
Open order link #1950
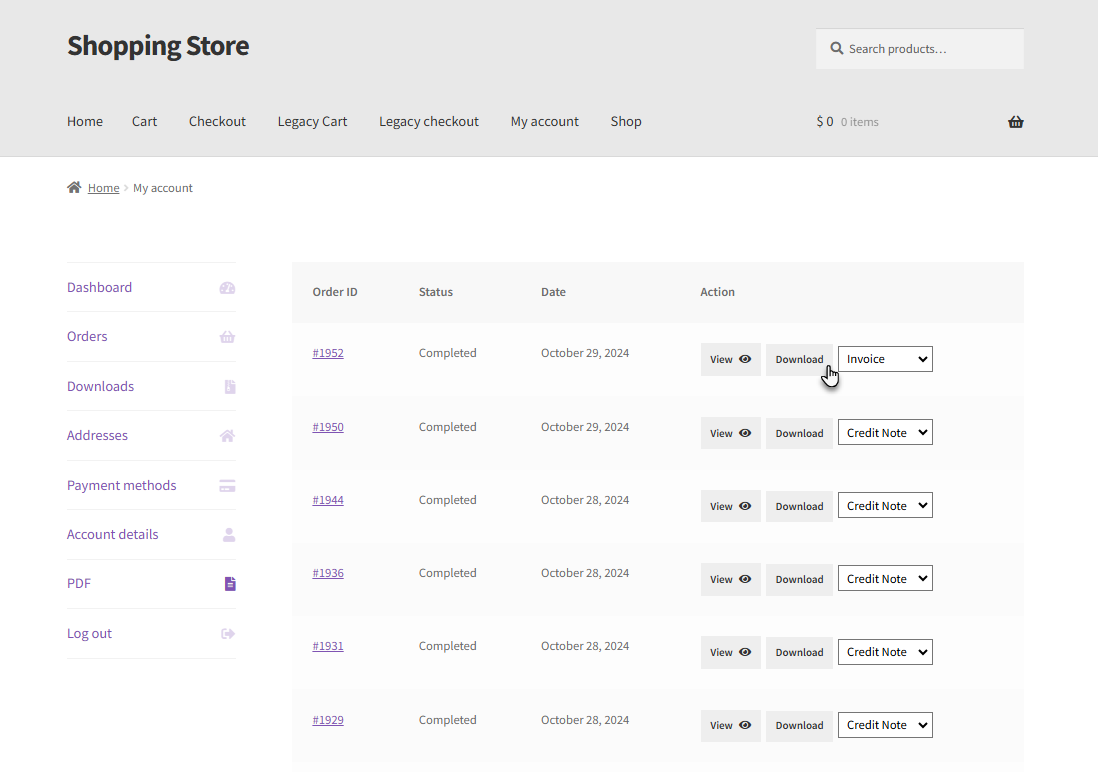point(328,427)
